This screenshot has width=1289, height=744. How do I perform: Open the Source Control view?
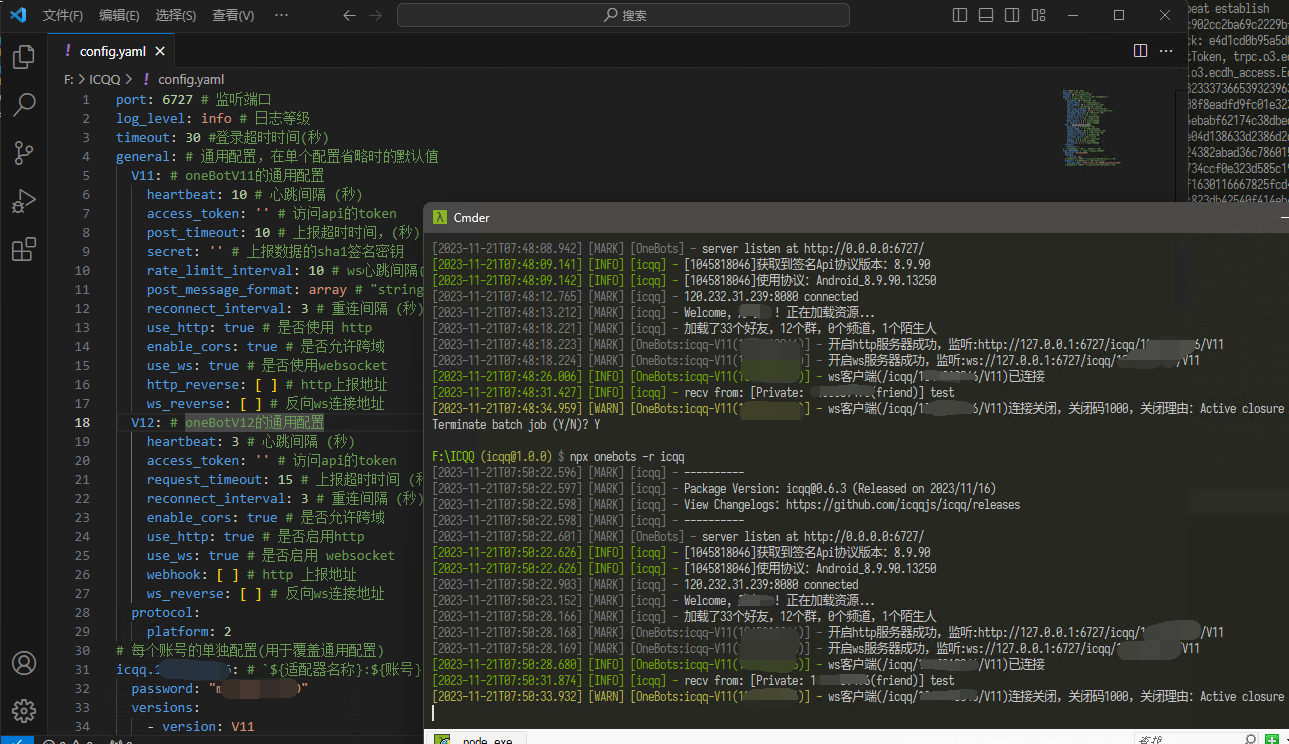24,153
